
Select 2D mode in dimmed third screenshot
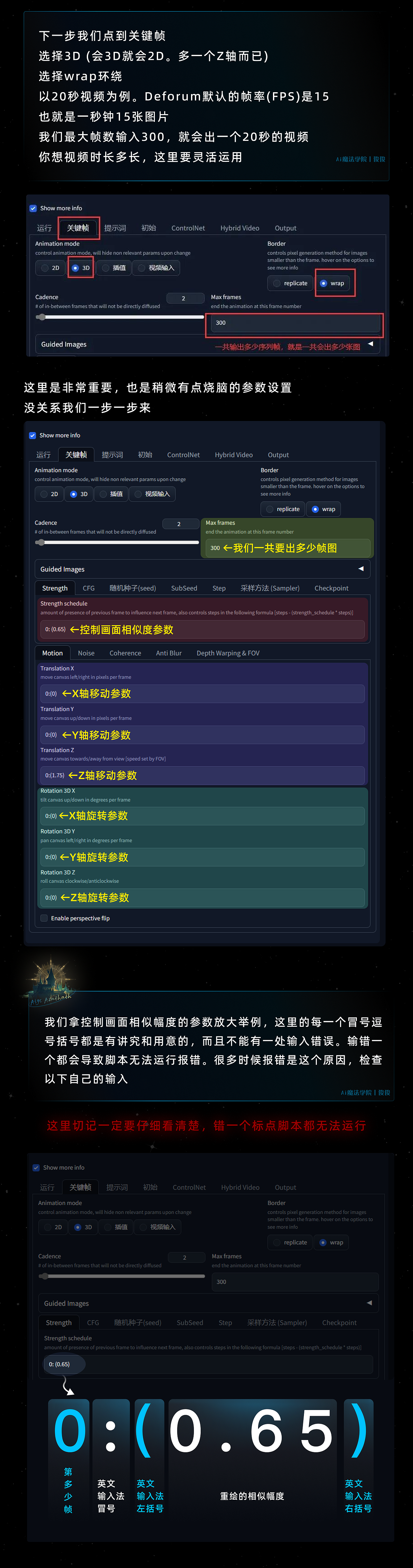point(52,1227)
